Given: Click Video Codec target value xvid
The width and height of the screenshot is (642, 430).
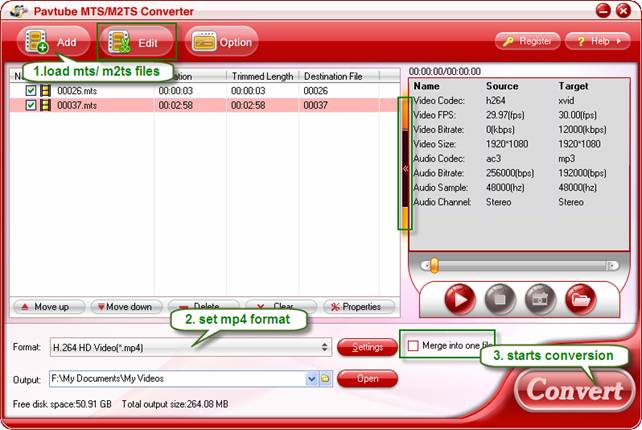Looking at the screenshot, I should click(566, 100).
